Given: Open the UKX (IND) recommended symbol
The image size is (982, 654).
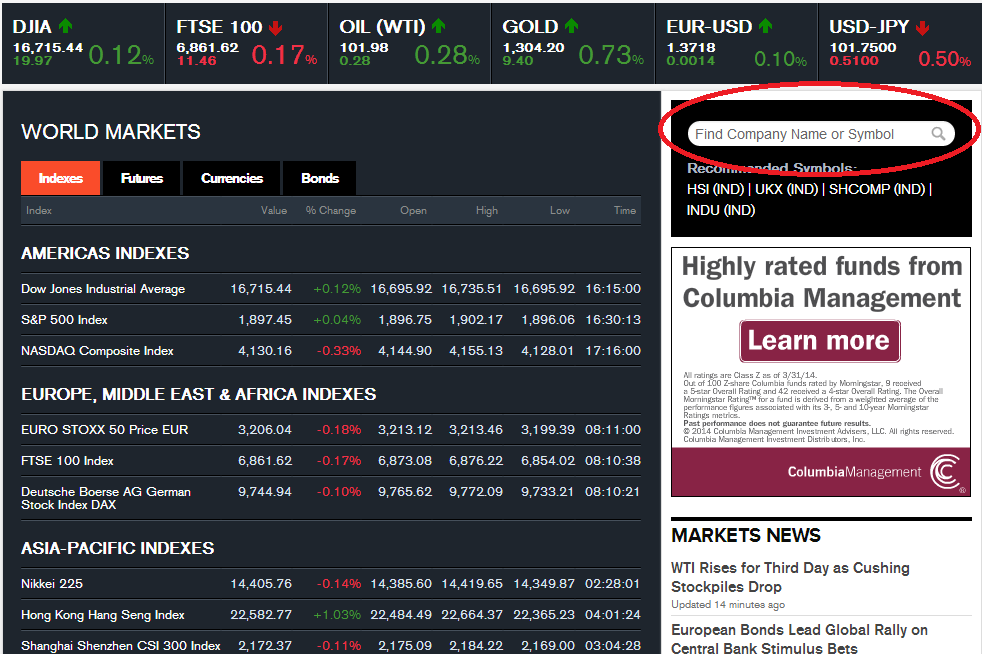Looking at the screenshot, I should [x=787, y=189].
